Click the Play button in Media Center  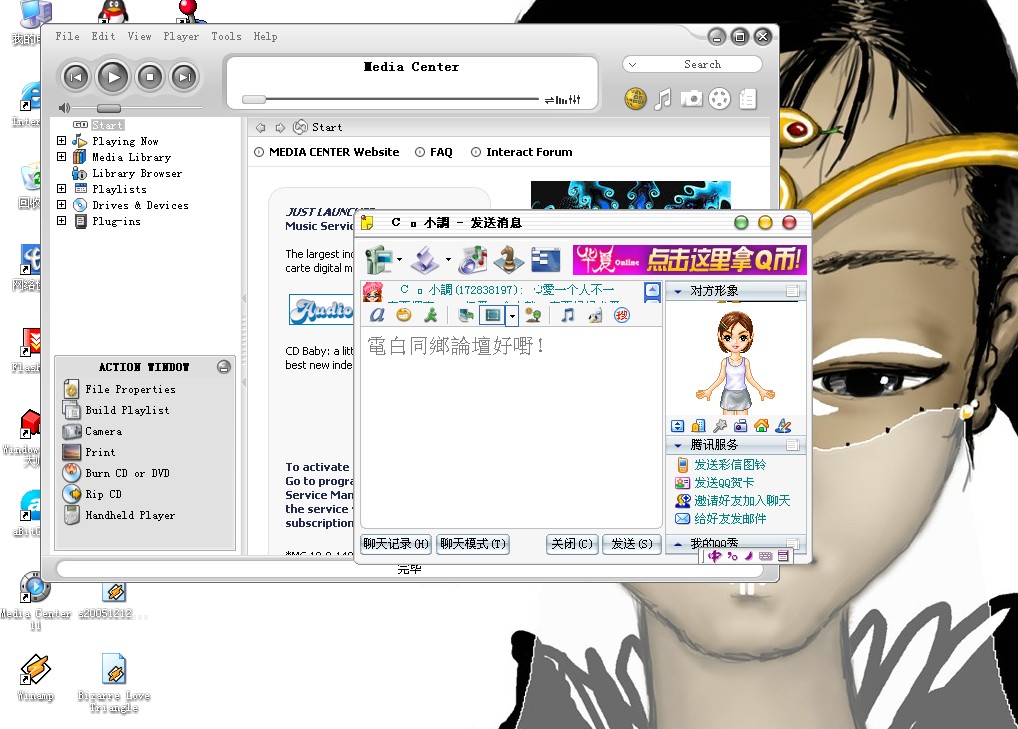[113, 76]
